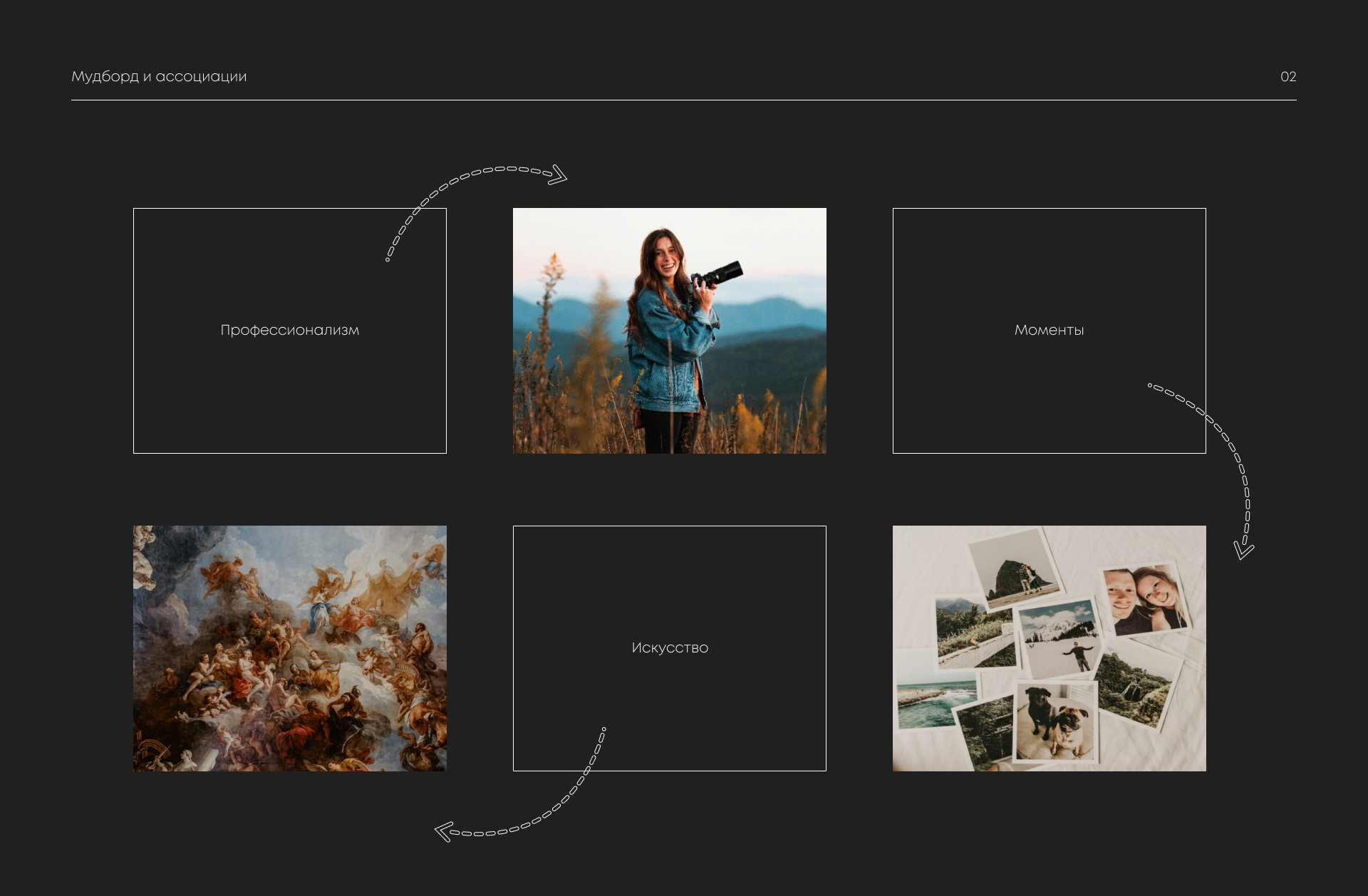Viewport: 1368px width, 896px height.
Task: Click start dot of top curved arrow
Action: [x=388, y=259]
